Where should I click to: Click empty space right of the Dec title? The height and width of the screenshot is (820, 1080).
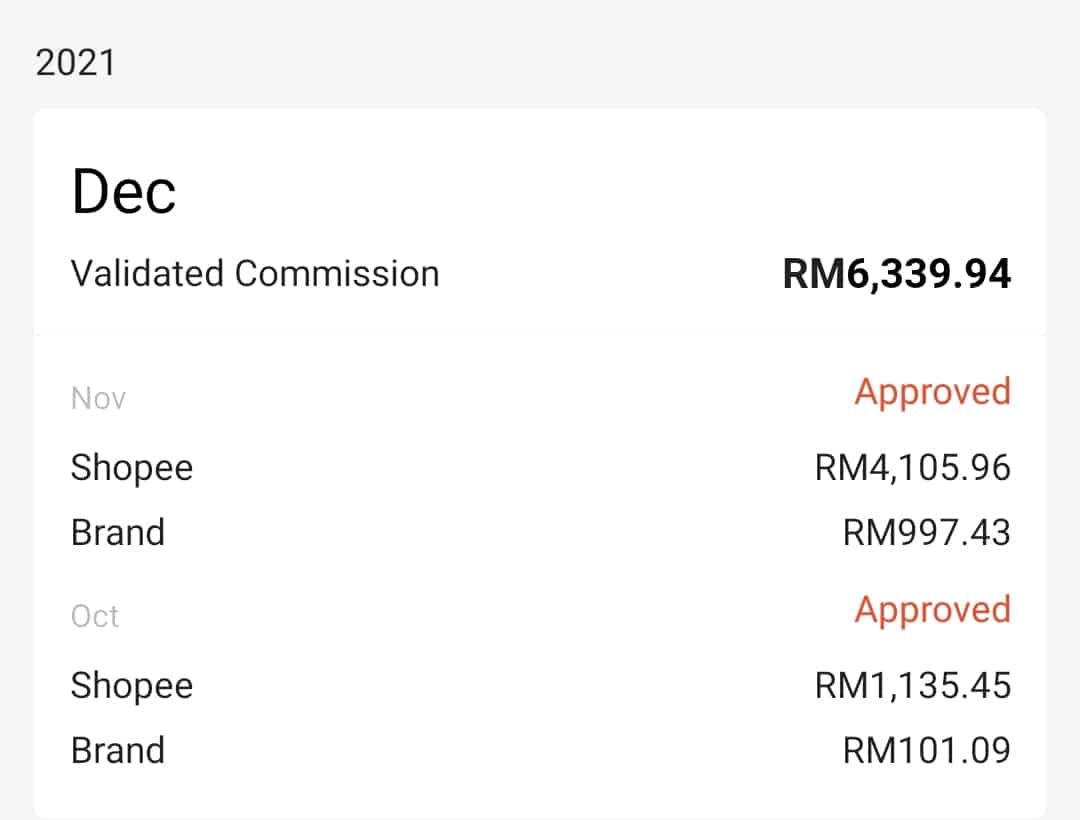point(600,192)
